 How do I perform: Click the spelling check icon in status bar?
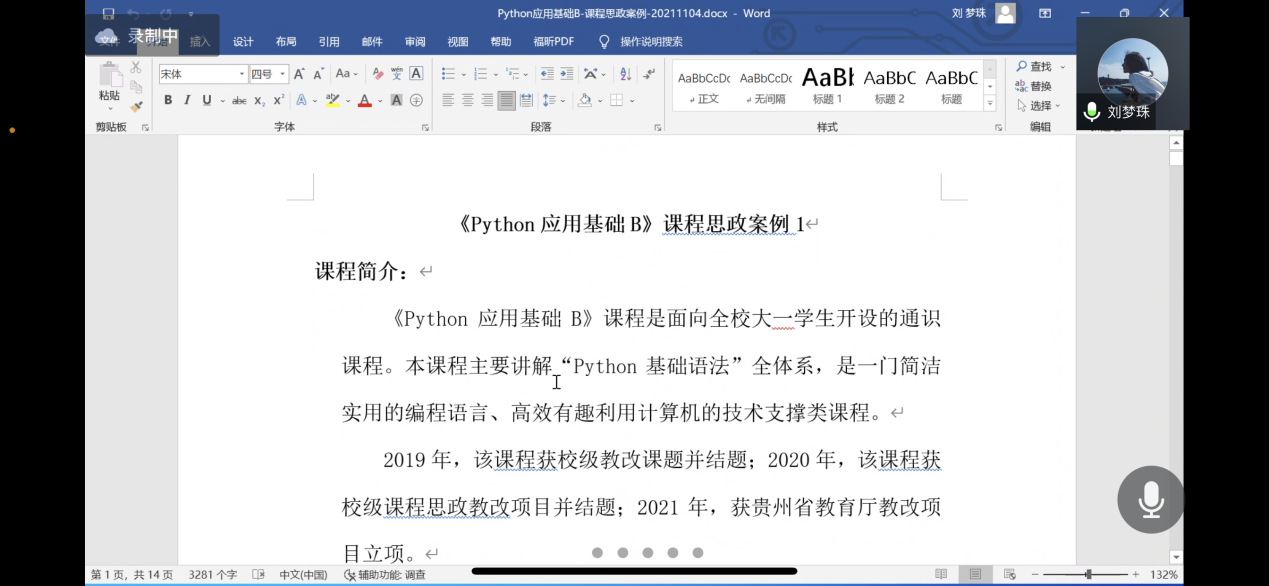(258, 574)
